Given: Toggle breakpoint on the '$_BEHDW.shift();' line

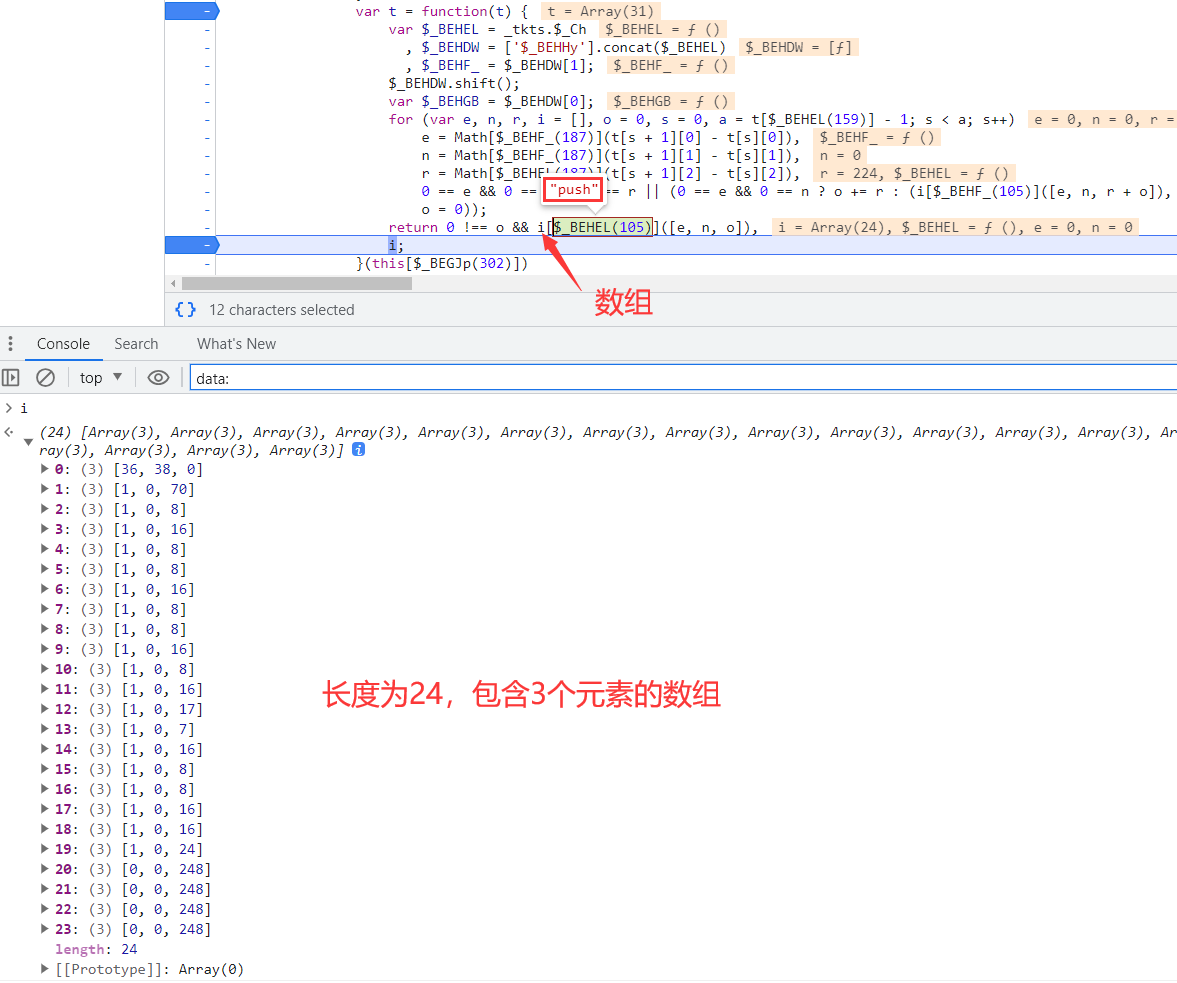Looking at the screenshot, I should [x=207, y=84].
